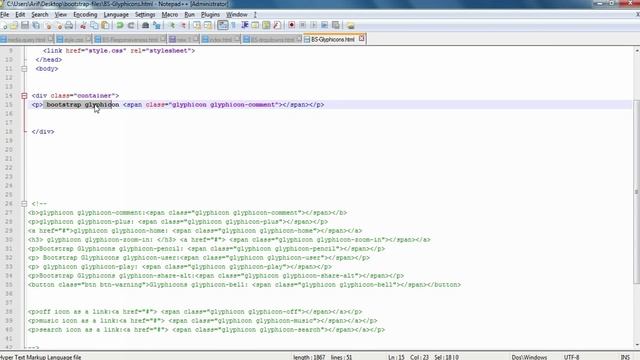Toggle the Word Wrap button
The image size is (640, 360).
tap(222, 26)
